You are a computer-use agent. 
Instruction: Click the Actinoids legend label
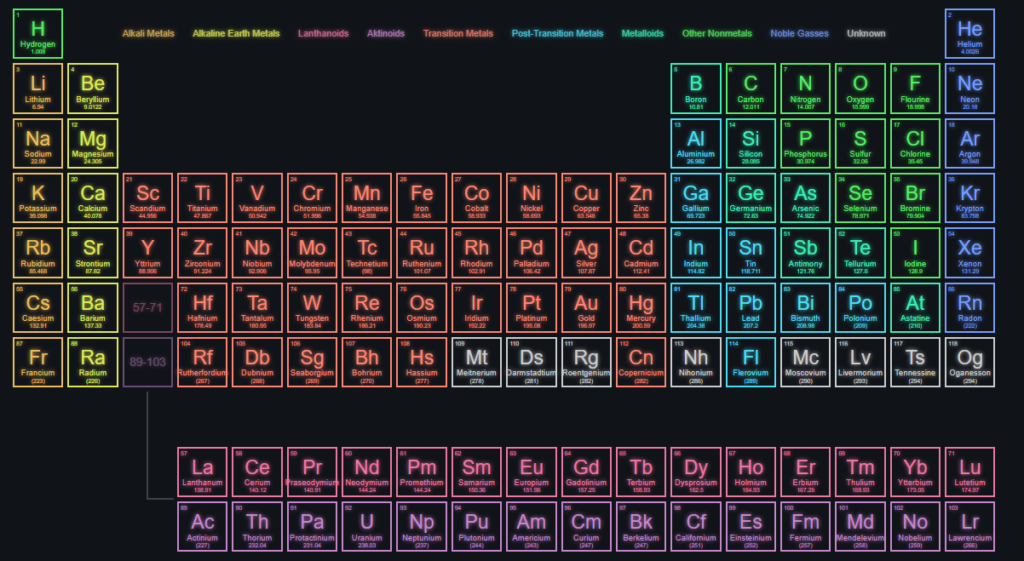point(385,34)
